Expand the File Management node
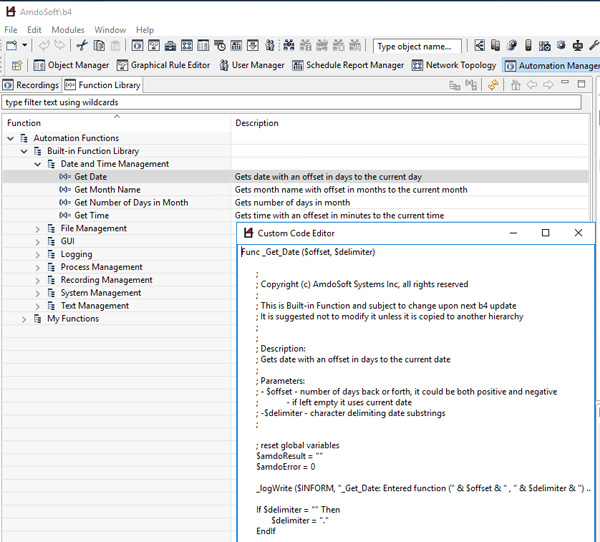 pos(38,229)
